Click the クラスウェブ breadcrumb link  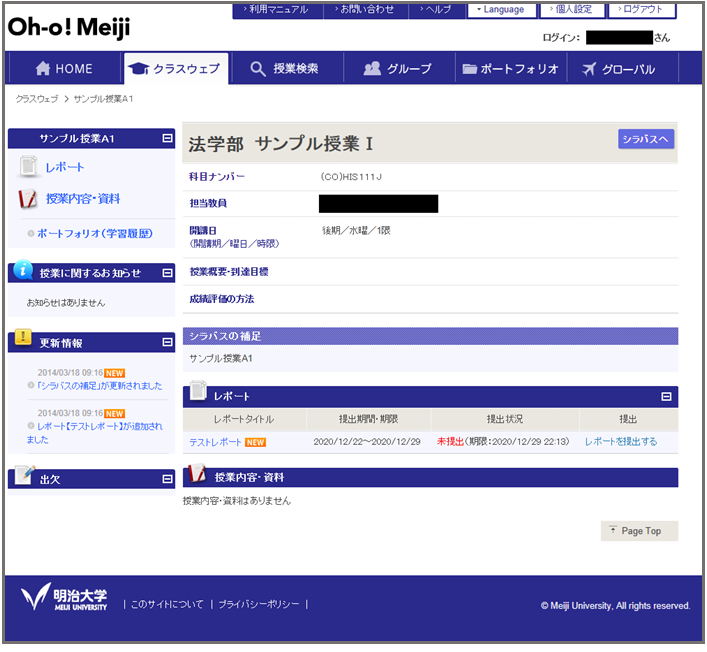point(37,99)
